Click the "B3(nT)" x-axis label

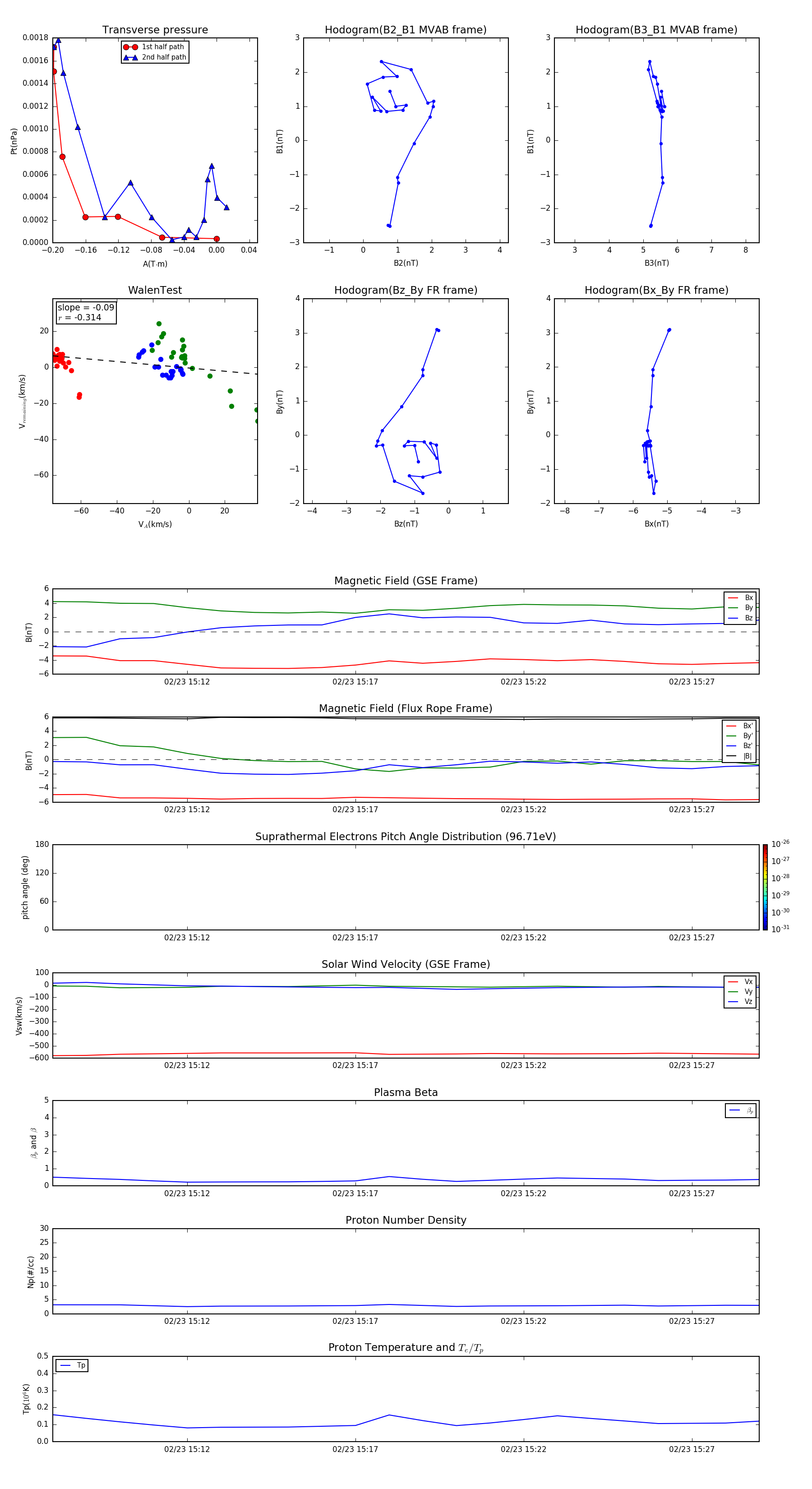pos(656,263)
